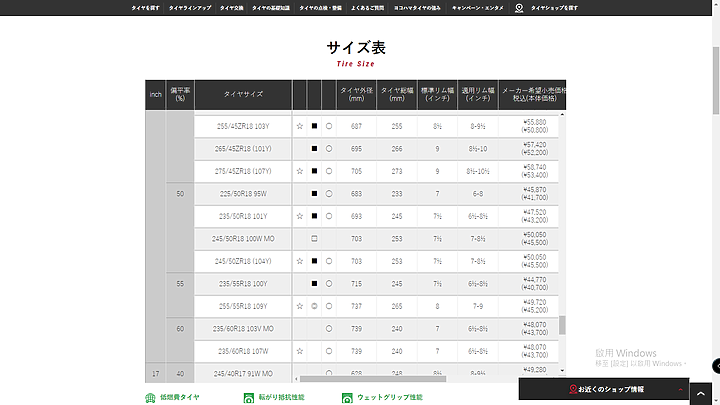
Task: Click the star icon in the 255/55R18 109Y row
Action: click(x=299, y=306)
